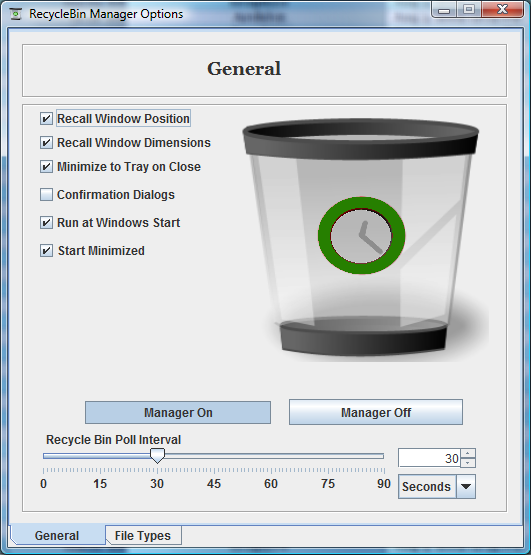Open the Seconds unit dropdown arrow
This screenshot has height=555, width=531.
pyautogui.click(x=466, y=487)
